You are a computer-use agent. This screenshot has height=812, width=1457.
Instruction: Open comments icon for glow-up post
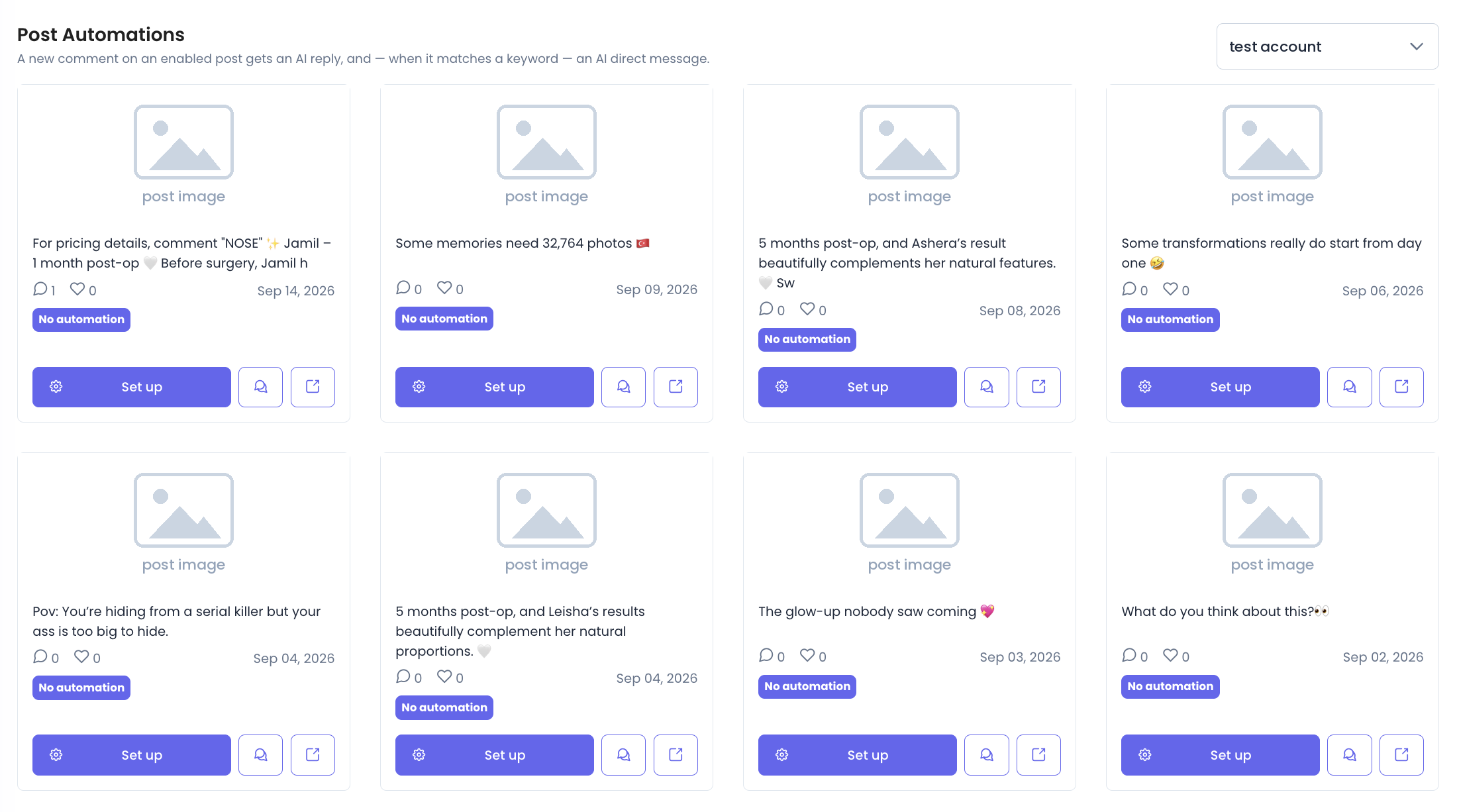987,755
